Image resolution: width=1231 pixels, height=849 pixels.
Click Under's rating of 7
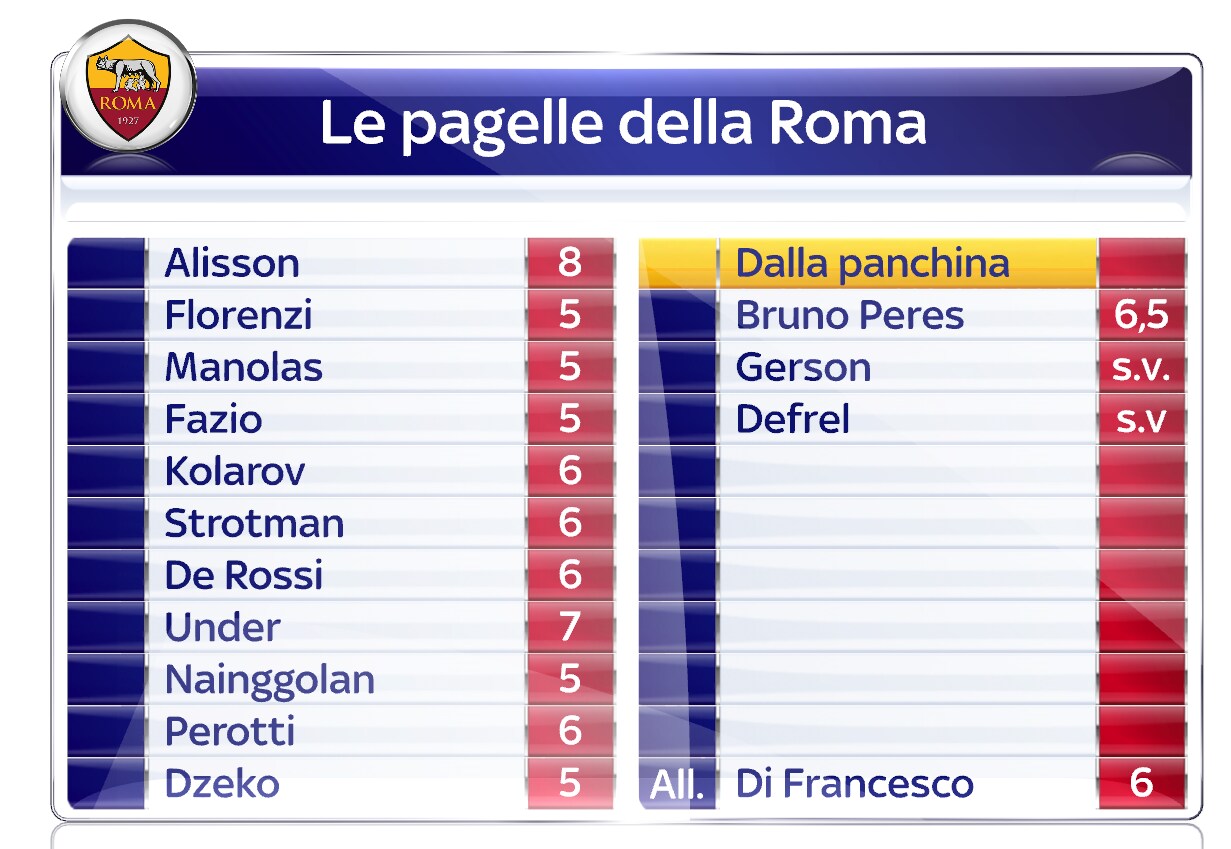tap(570, 627)
